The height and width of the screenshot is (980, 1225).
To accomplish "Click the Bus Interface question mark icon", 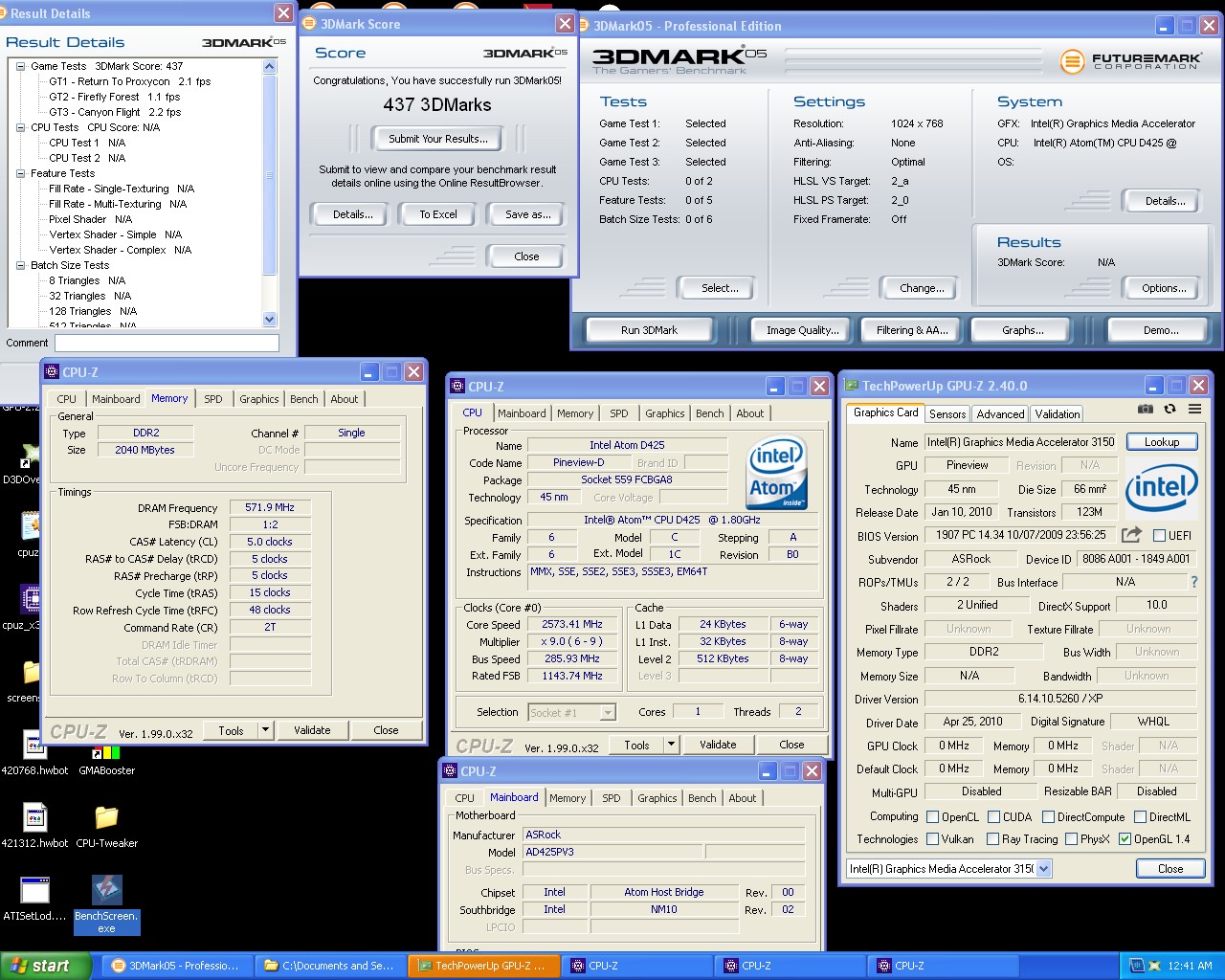I will click(1193, 582).
